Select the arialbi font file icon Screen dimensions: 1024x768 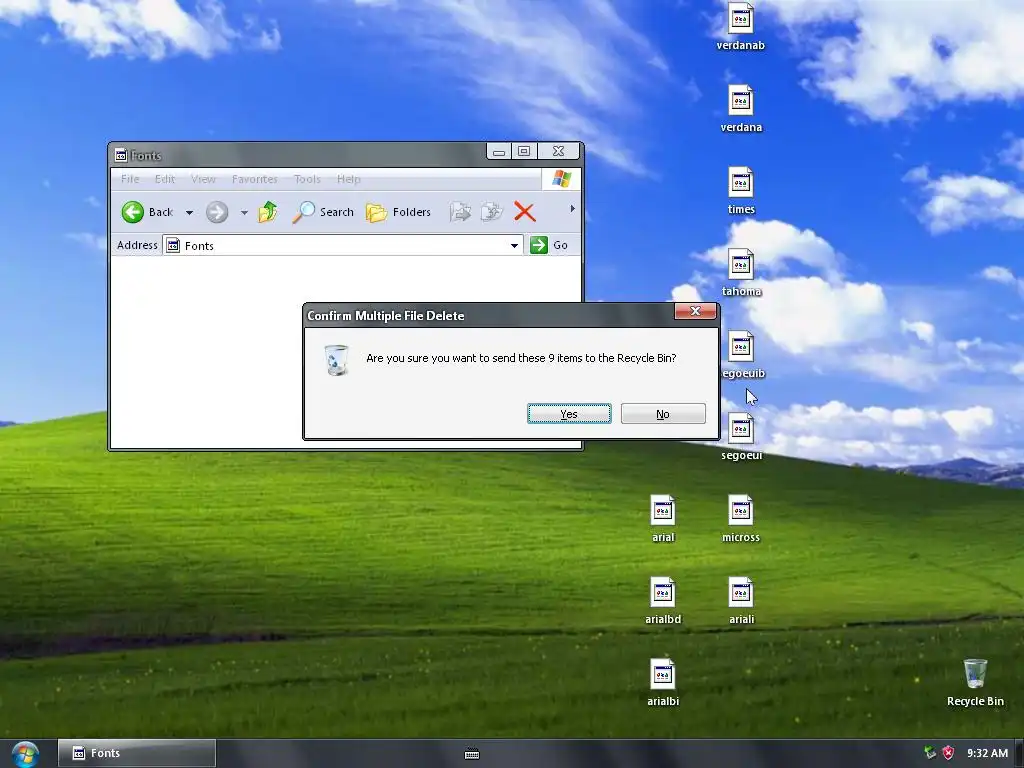[663, 675]
